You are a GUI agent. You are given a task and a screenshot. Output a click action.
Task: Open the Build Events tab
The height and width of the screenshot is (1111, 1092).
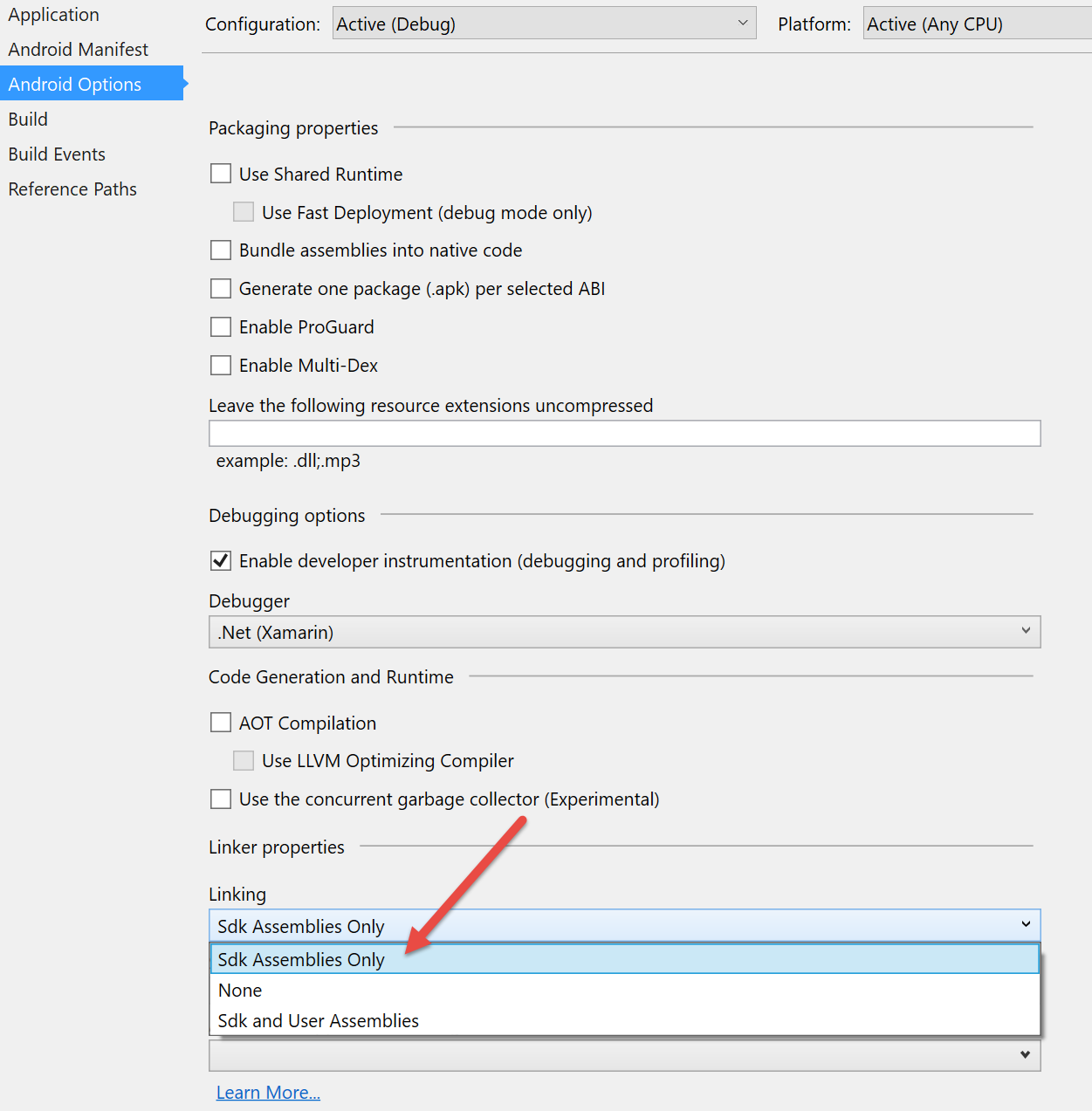(x=58, y=154)
